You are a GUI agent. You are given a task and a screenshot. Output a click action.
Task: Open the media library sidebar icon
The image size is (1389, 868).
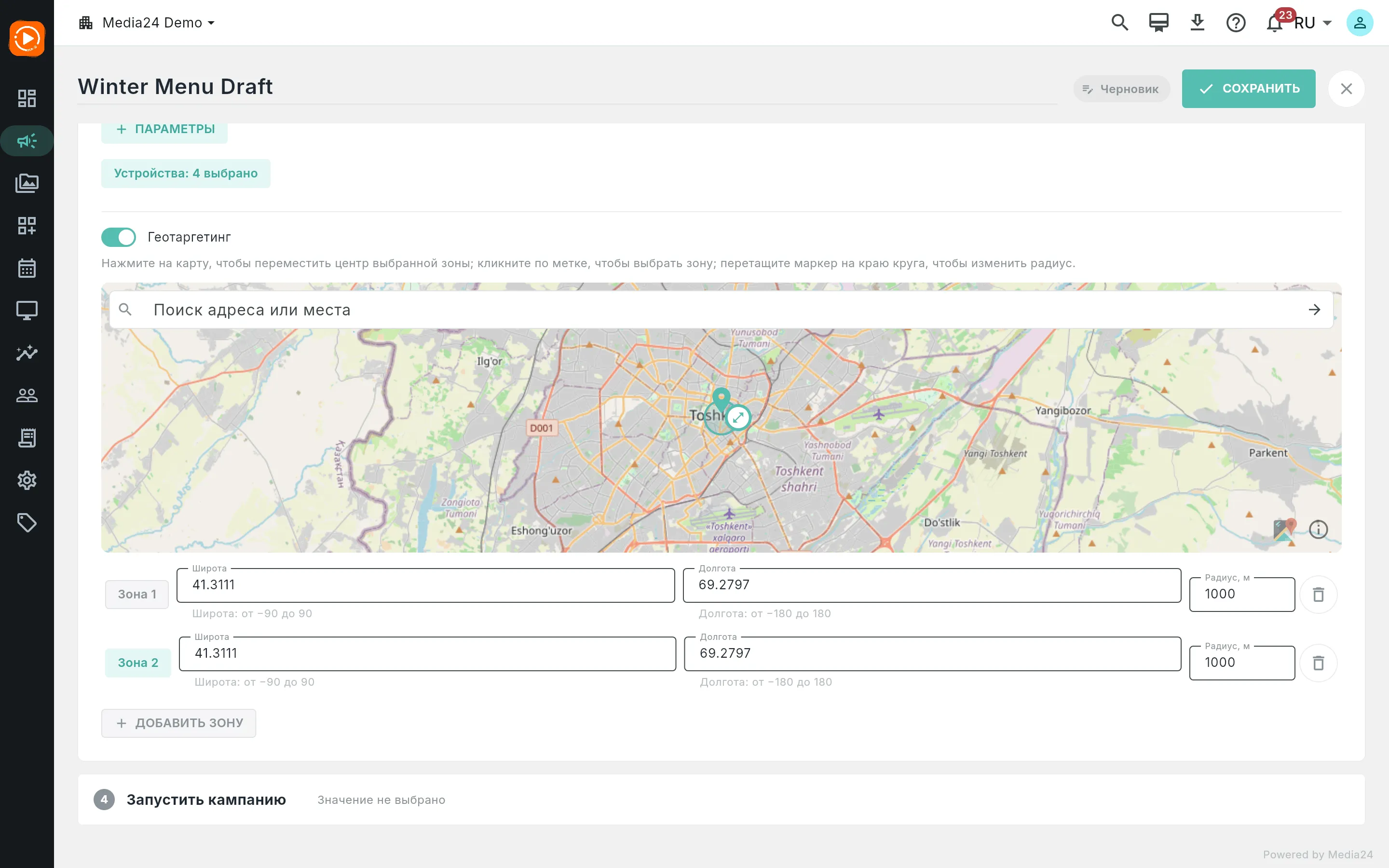coord(27,183)
